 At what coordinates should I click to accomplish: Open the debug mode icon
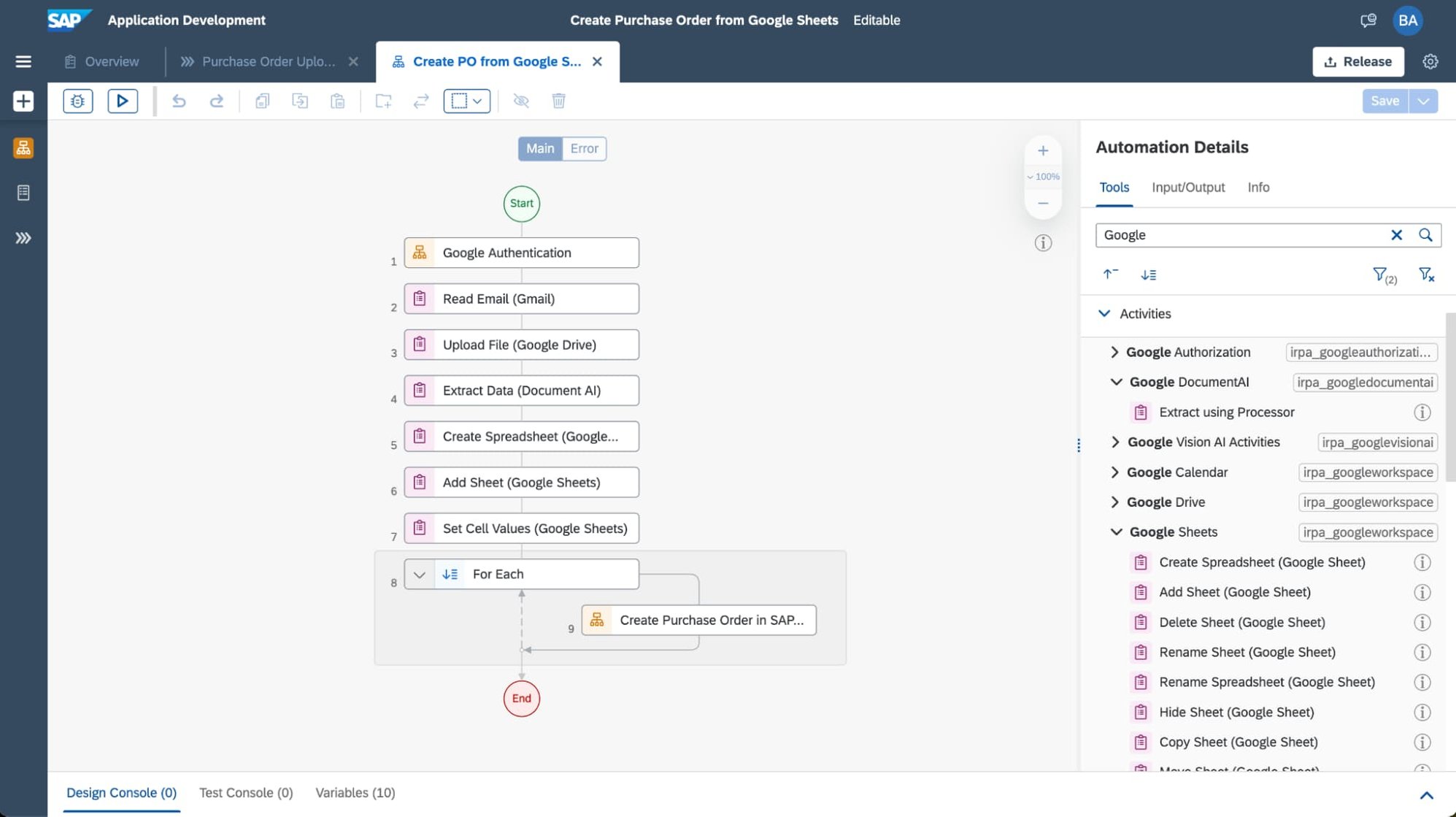coord(78,101)
